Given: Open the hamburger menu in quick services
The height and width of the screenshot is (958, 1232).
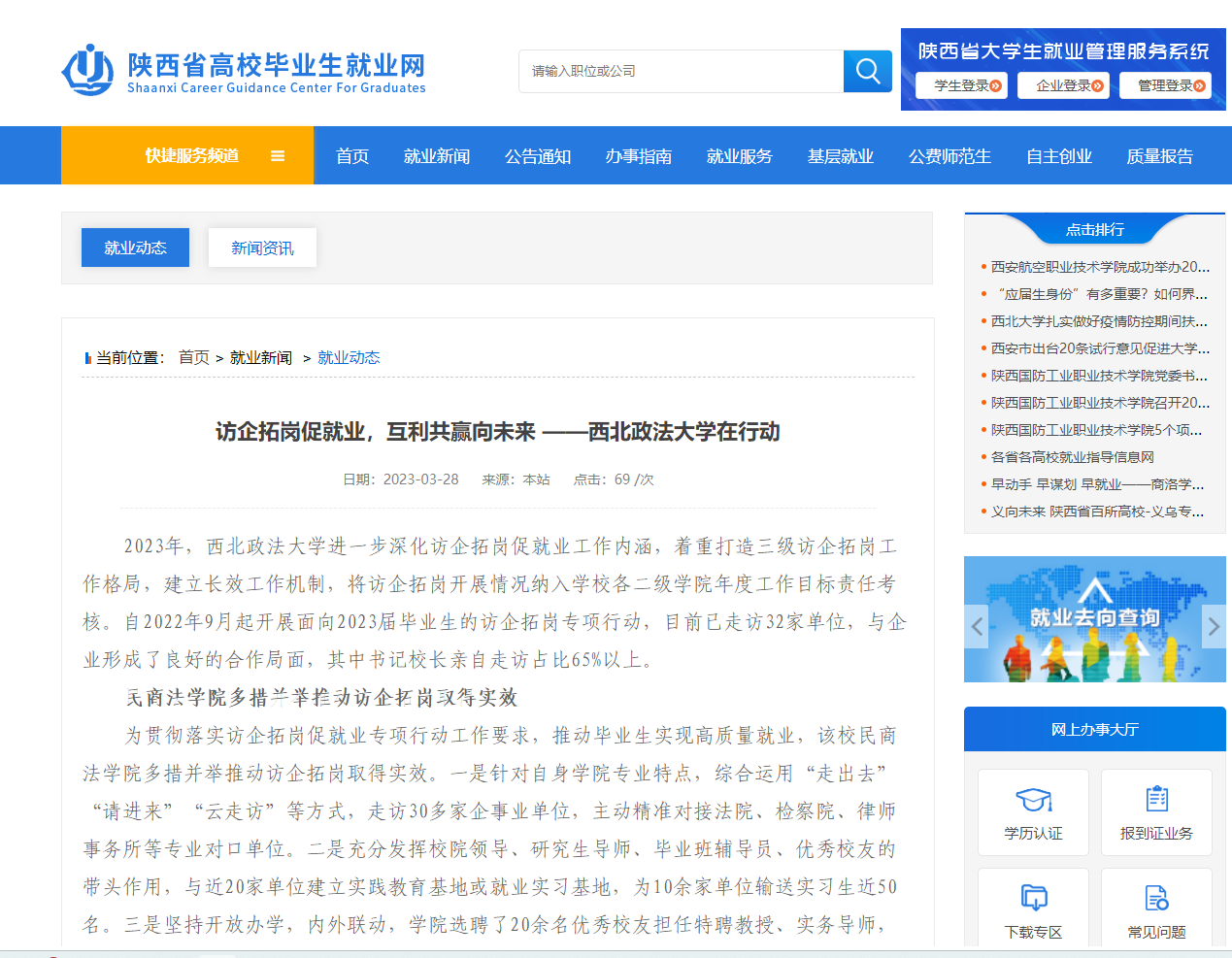Looking at the screenshot, I should point(278,155).
